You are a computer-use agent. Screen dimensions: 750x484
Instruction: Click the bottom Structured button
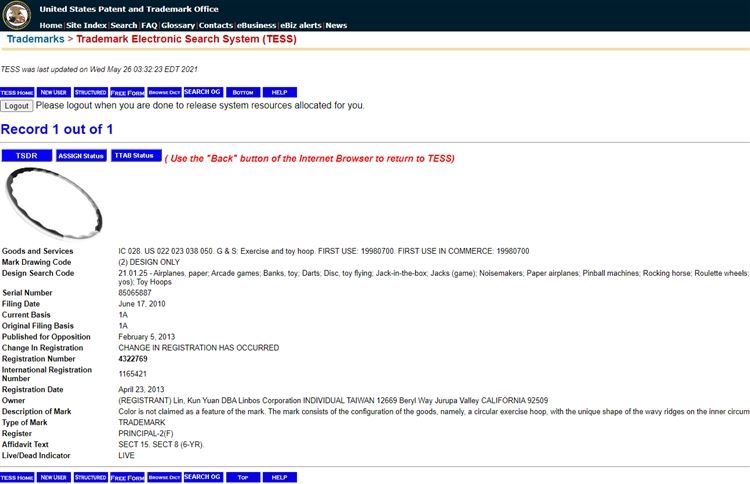tap(90, 477)
